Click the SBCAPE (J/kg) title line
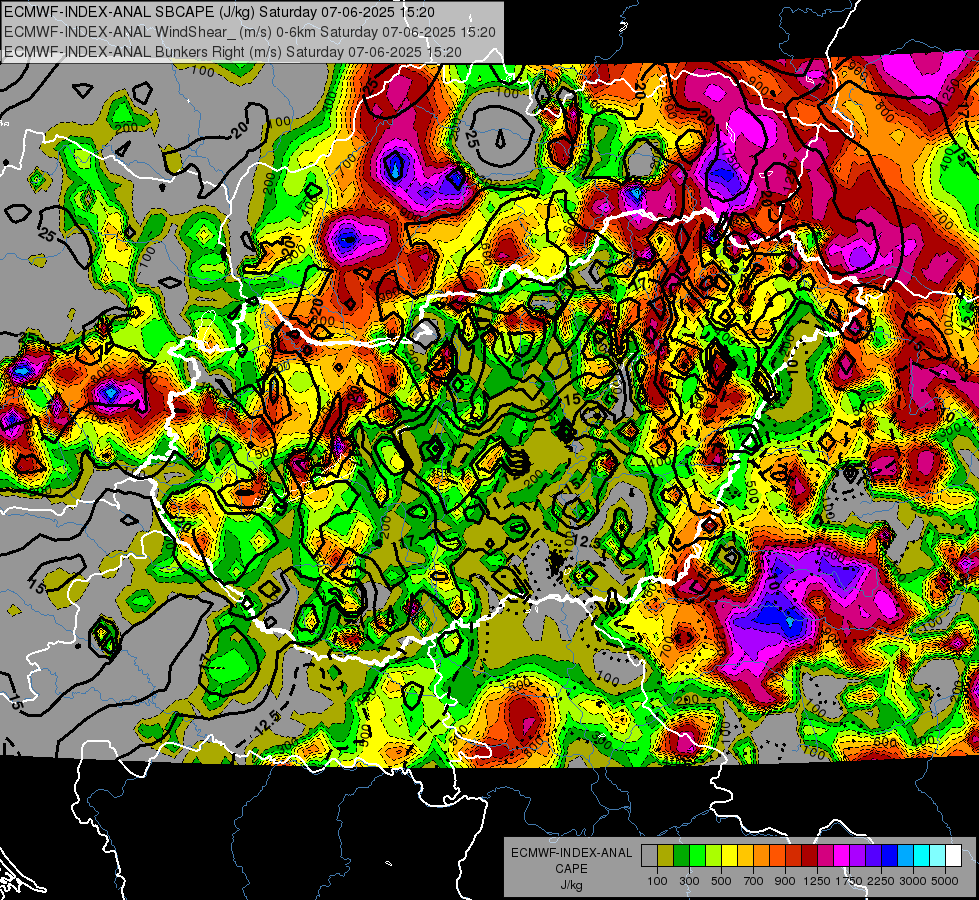This screenshot has width=979, height=900. [x=220, y=12]
